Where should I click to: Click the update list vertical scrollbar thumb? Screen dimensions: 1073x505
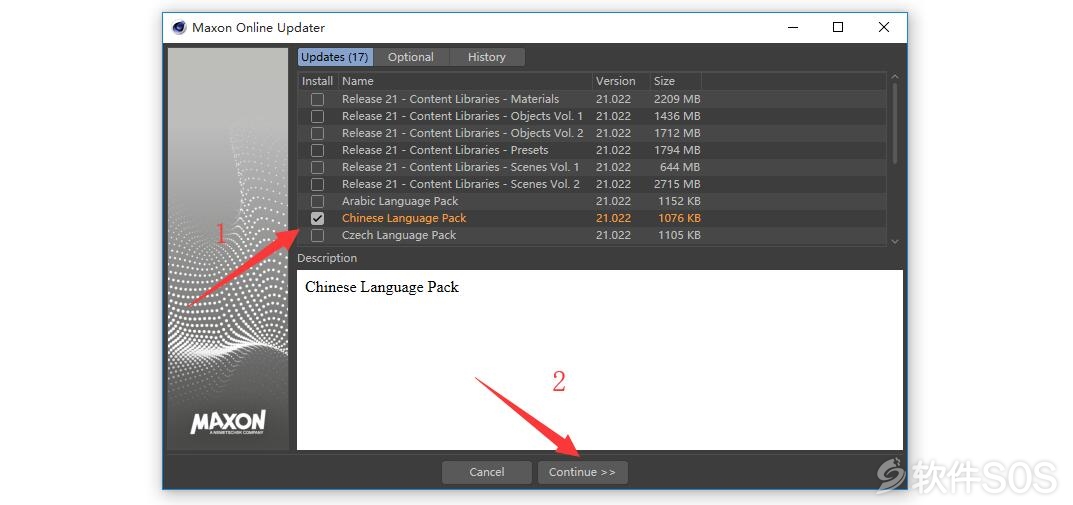895,123
